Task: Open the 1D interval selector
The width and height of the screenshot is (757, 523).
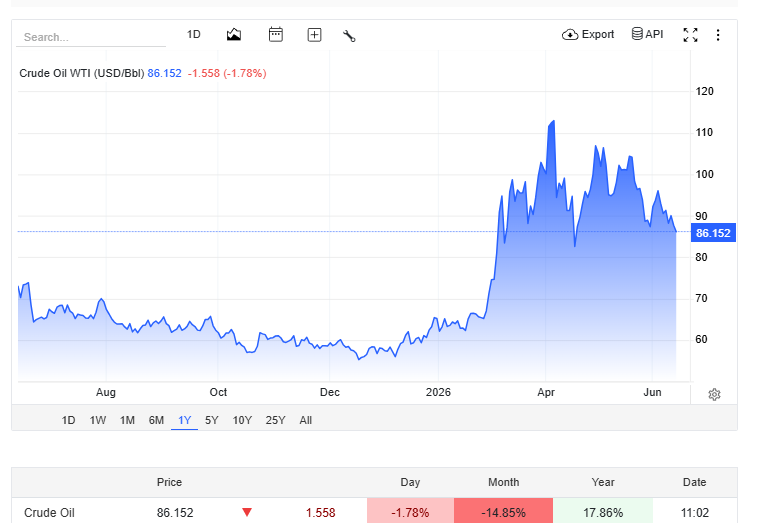Action: (194, 34)
